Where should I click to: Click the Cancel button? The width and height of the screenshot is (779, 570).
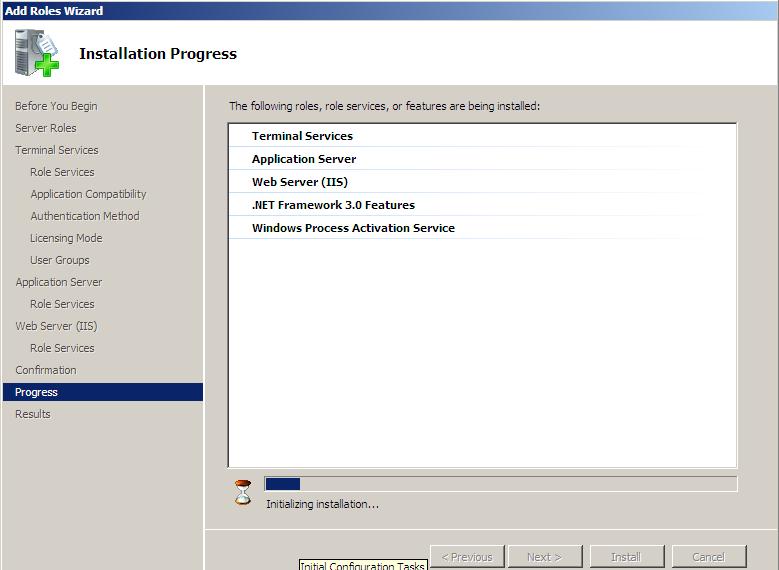pos(709,557)
